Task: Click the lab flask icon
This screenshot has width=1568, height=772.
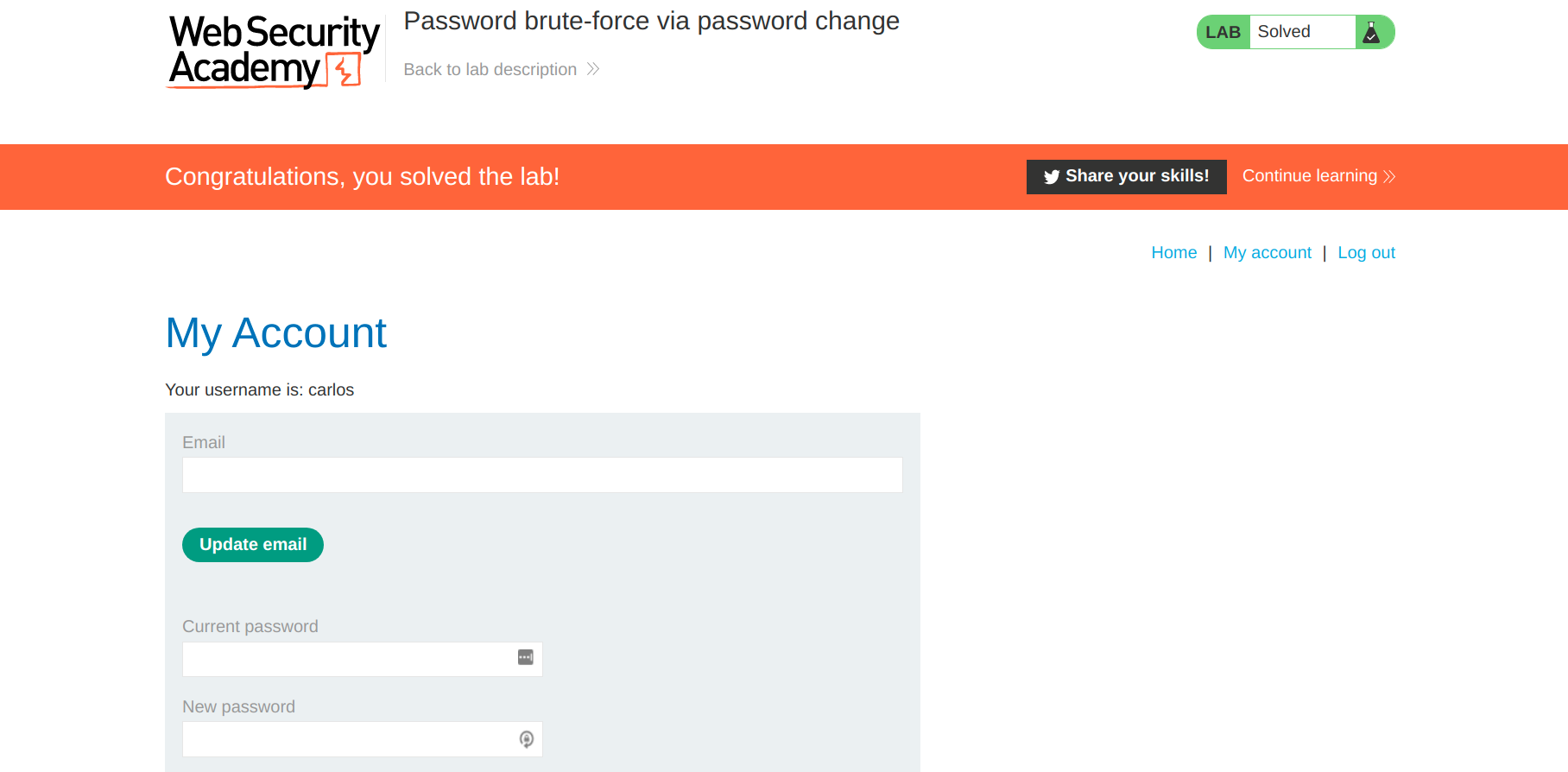Action: [1371, 33]
